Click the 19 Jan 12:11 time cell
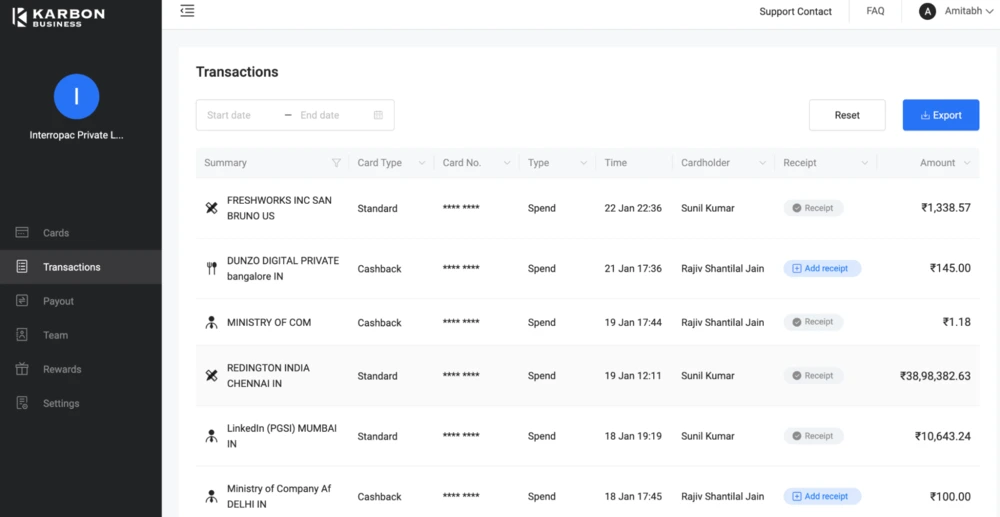1000x517 pixels. coord(633,375)
